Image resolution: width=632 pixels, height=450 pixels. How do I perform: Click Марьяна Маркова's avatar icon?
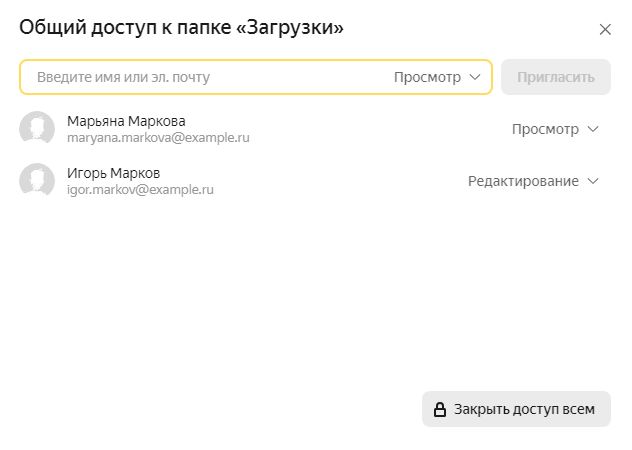(x=37, y=129)
